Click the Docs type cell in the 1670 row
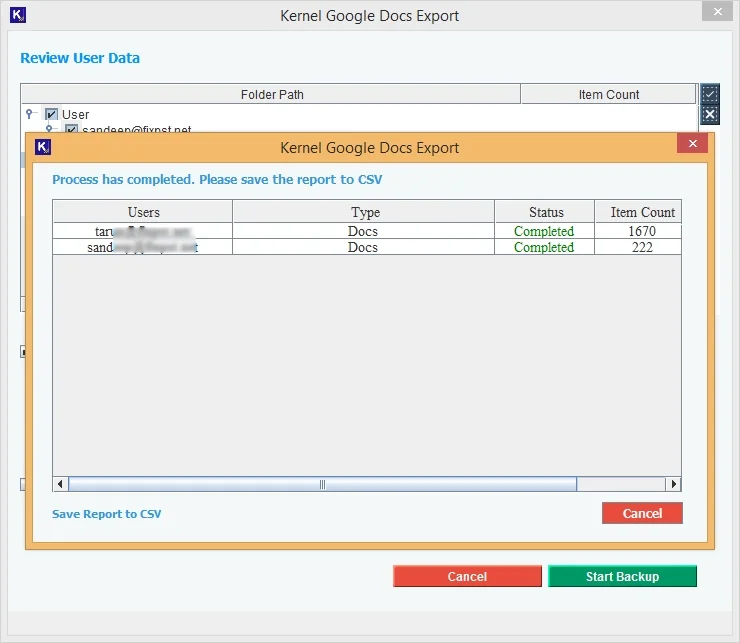The width and height of the screenshot is (740, 643). pyautogui.click(x=363, y=231)
